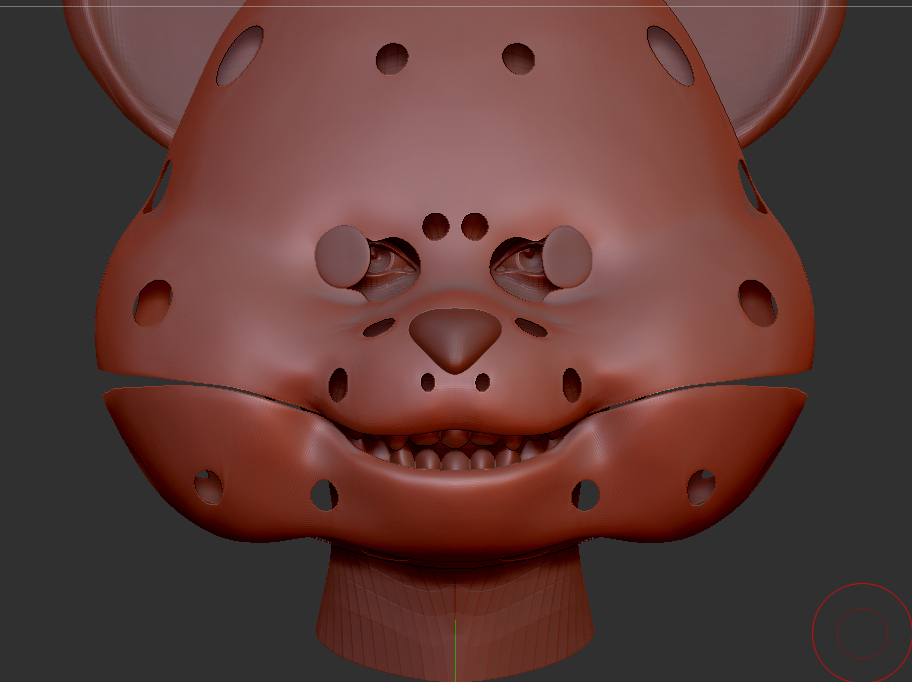Click the round disc over the left eye

[342, 255]
